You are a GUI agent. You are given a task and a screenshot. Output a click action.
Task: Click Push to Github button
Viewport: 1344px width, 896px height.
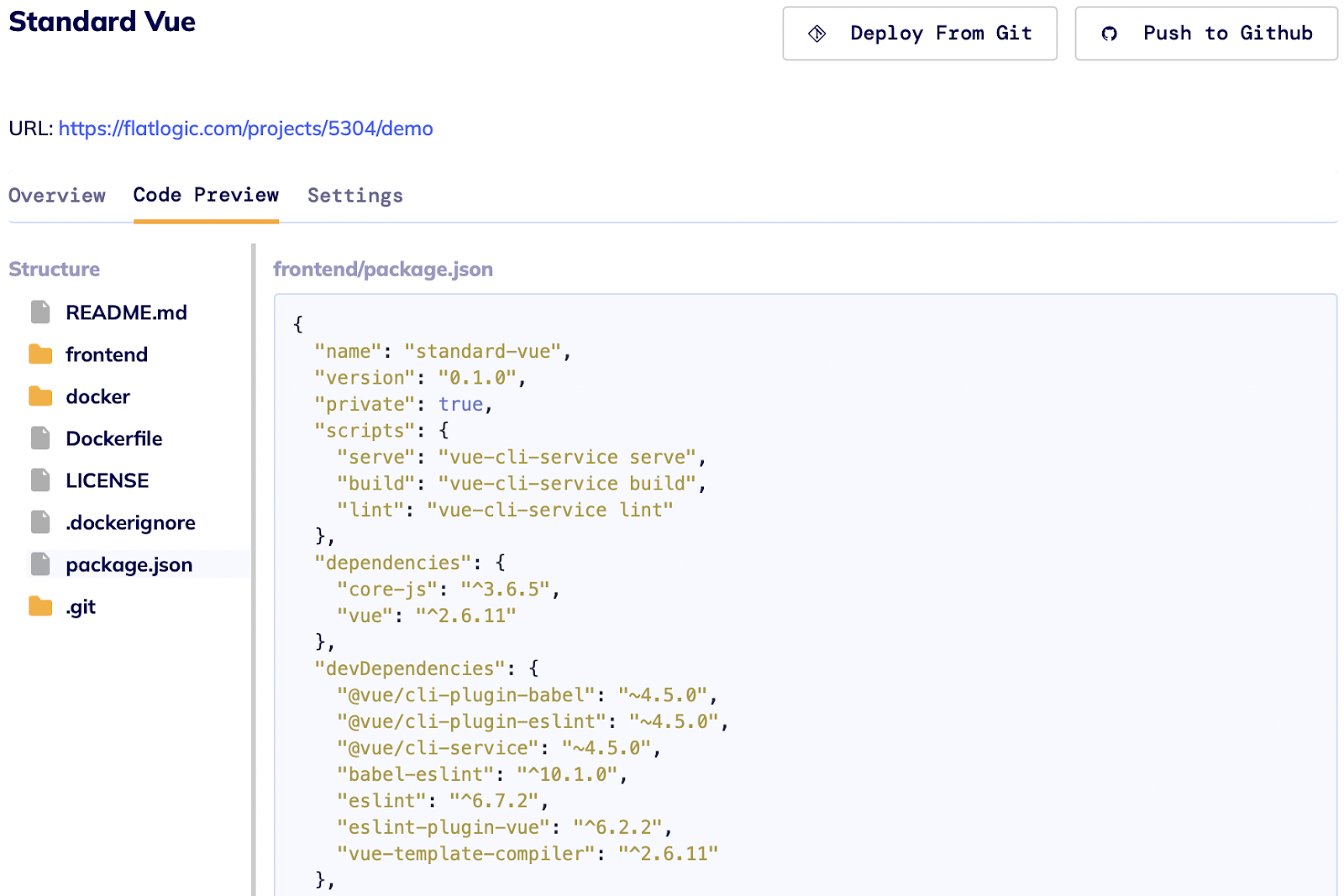[1206, 34]
